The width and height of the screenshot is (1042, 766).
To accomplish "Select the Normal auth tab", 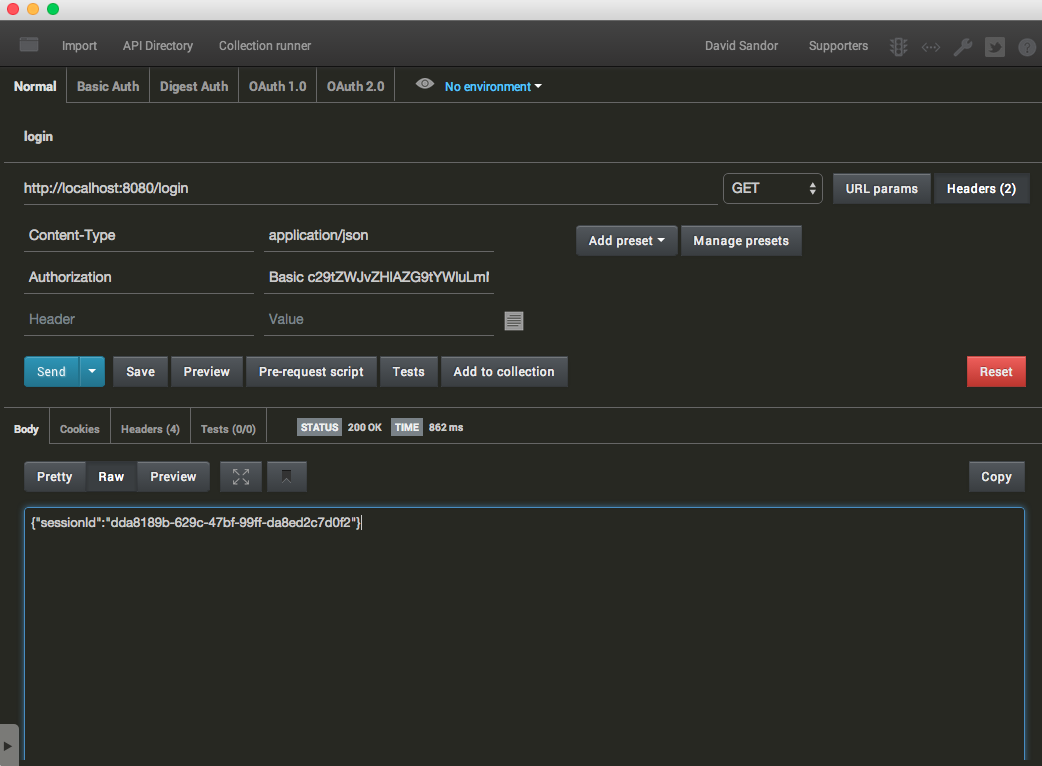I will pos(35,86).
